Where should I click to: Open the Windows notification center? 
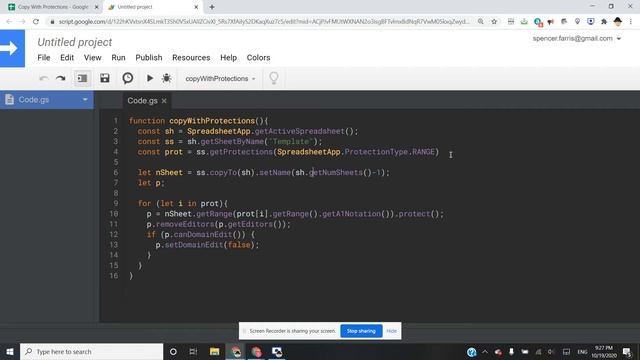pos(627,351)
